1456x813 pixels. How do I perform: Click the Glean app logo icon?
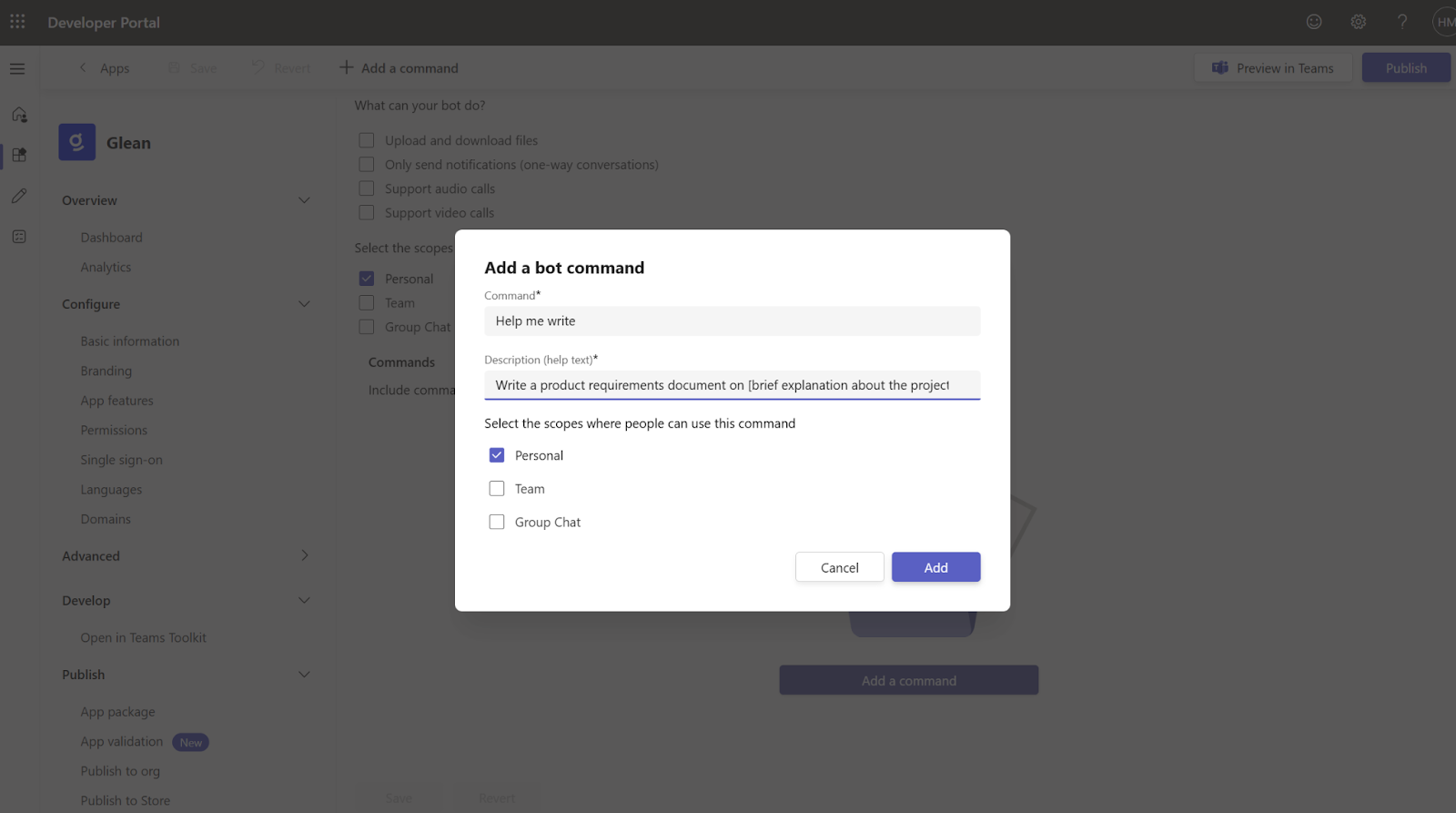[77, 142]
